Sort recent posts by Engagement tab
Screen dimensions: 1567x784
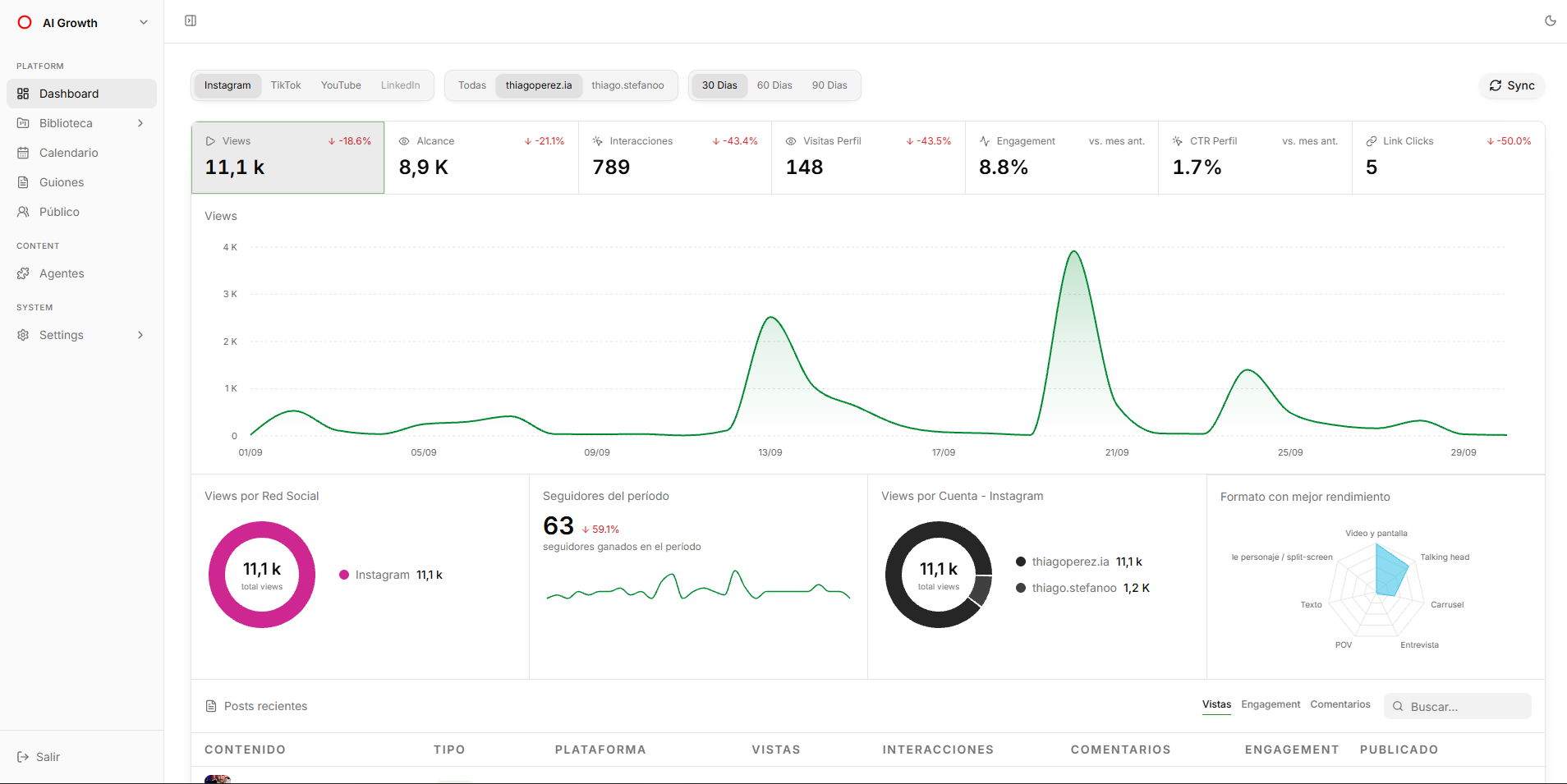click(1271, 704)
